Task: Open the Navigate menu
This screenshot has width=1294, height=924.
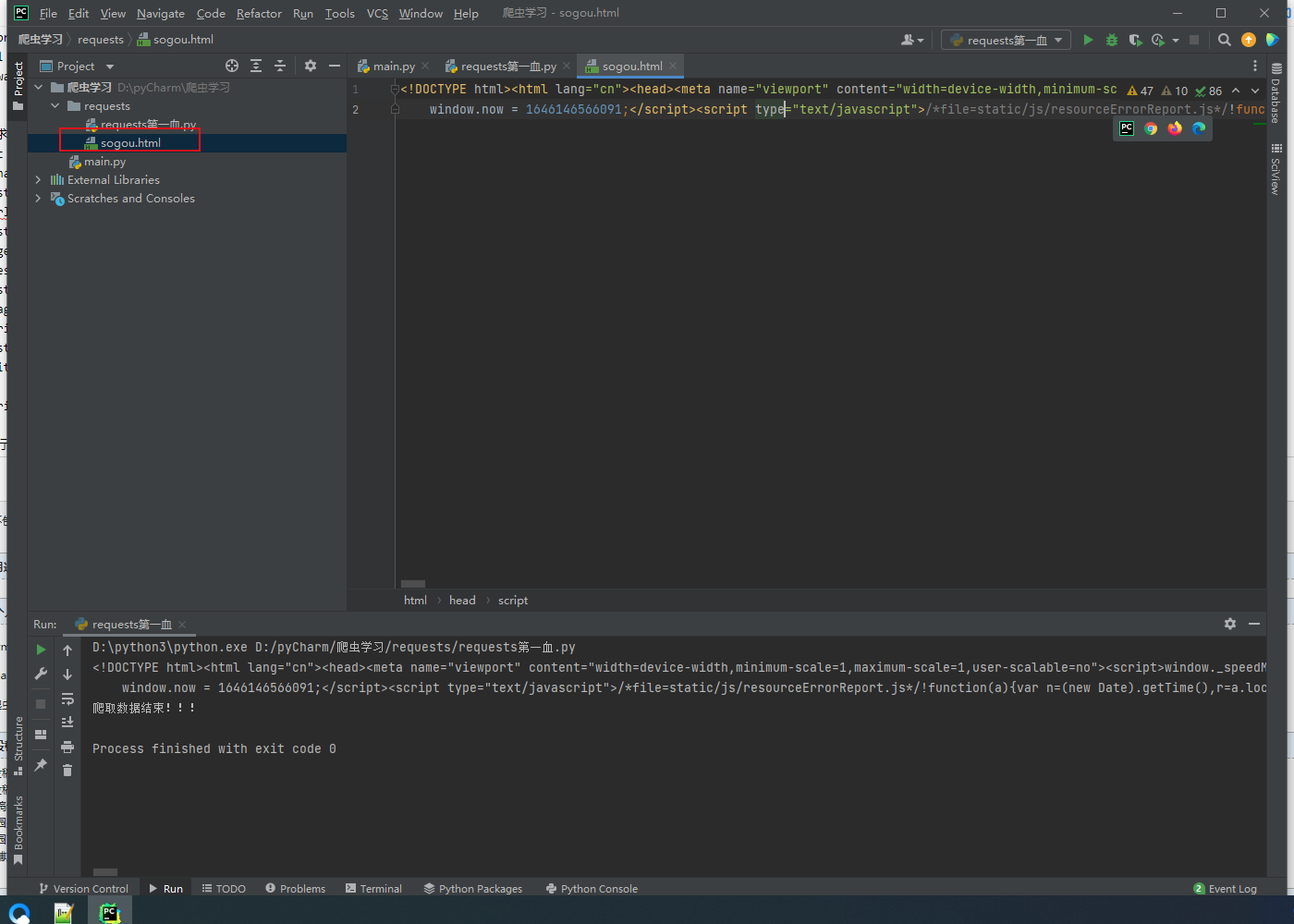Action: 161,13
